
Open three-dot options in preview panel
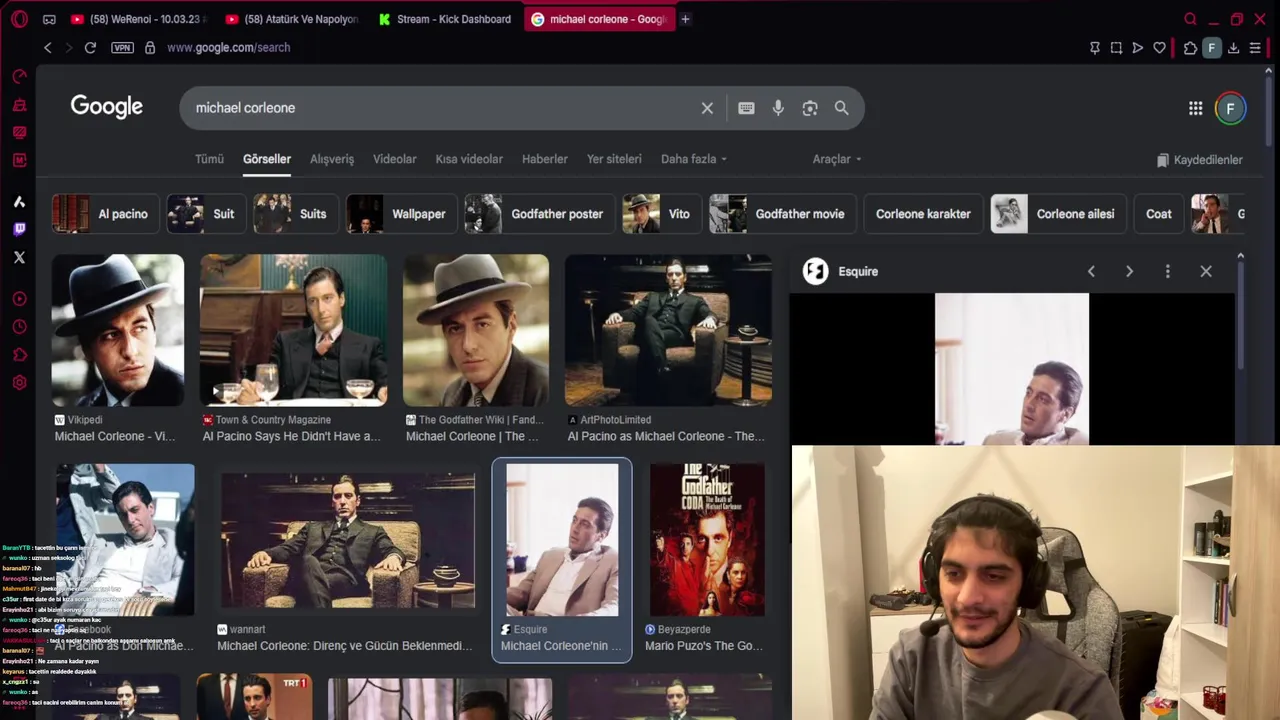[x=1167, y=271]
